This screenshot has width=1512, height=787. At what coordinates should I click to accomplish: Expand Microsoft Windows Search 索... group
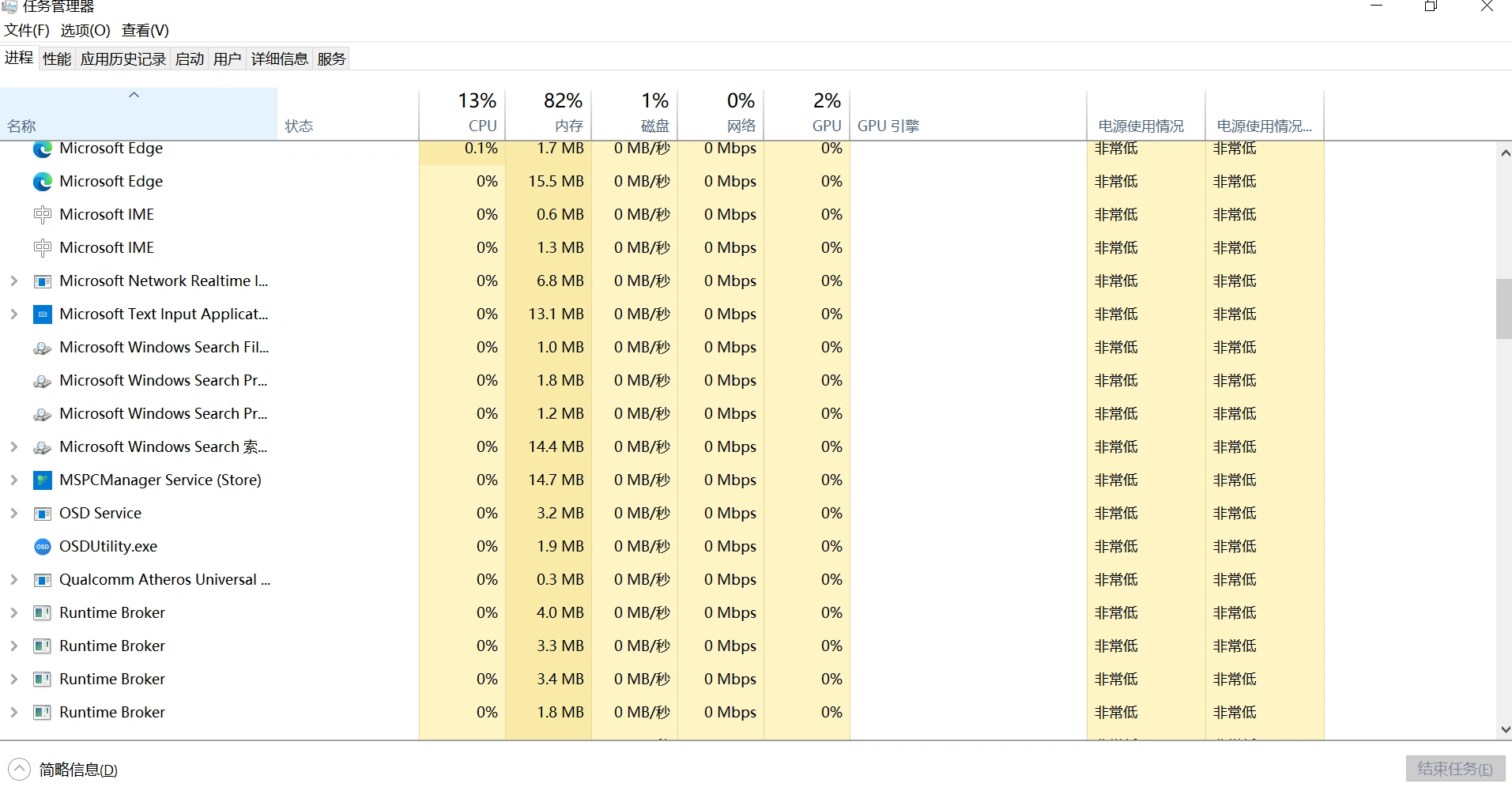(x=13, y=447)
